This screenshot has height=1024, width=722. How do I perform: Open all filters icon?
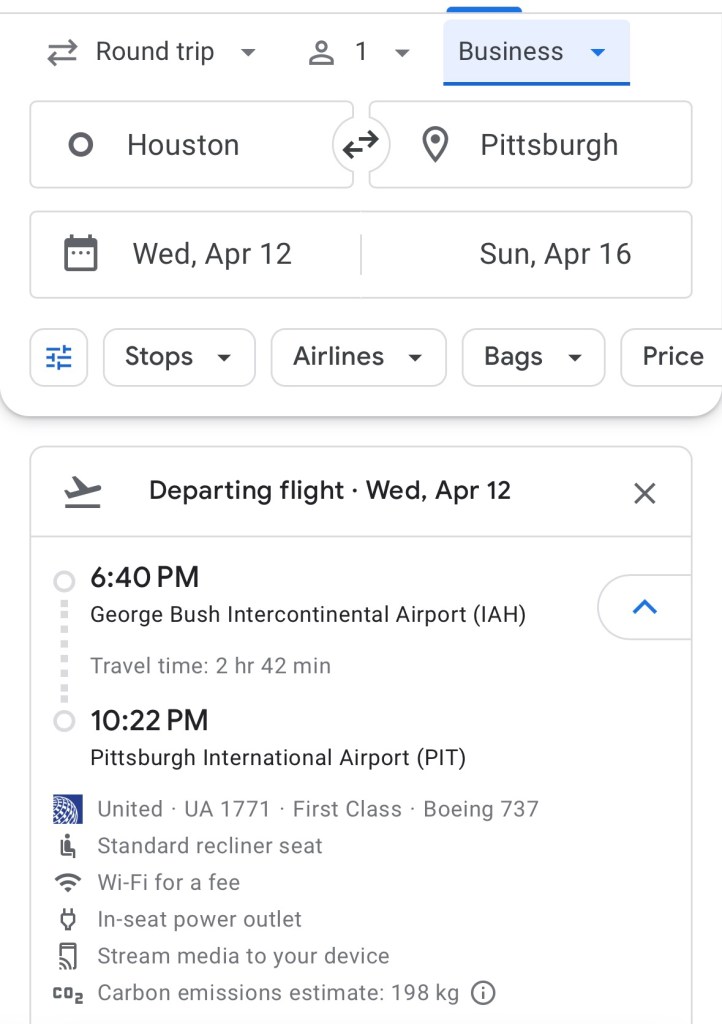(59, 357)
